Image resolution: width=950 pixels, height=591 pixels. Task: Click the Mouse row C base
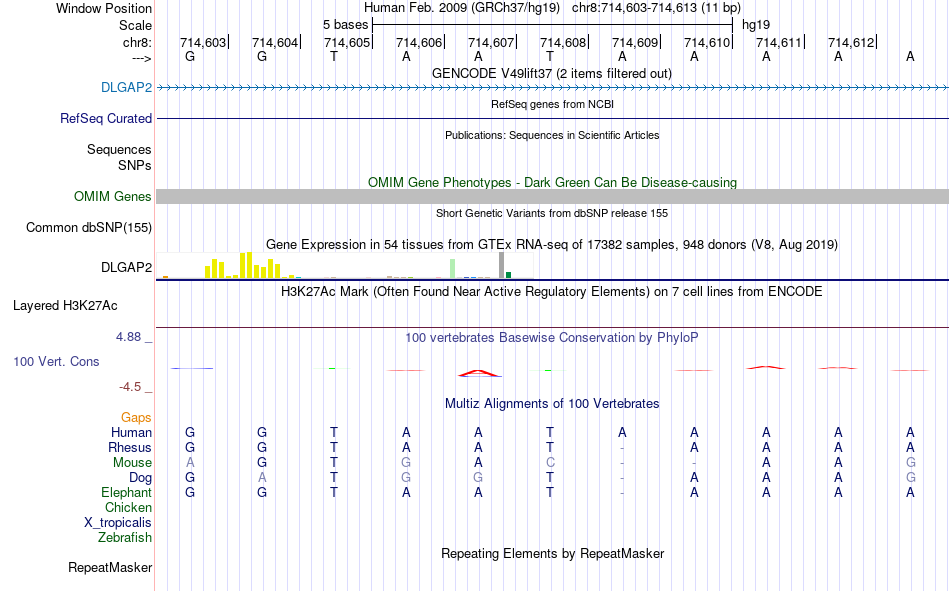550,462
